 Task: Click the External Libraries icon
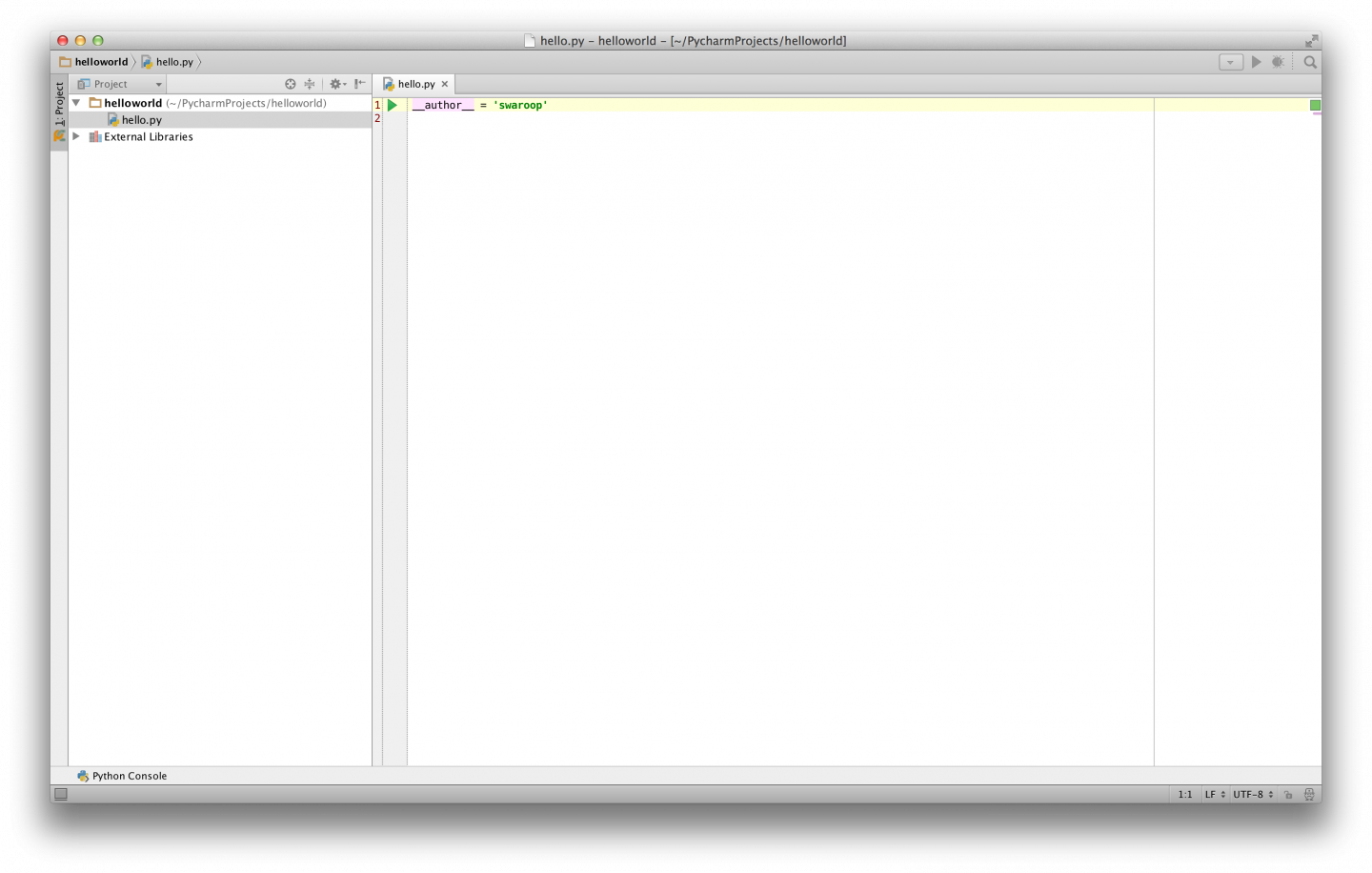pos(94,137)
